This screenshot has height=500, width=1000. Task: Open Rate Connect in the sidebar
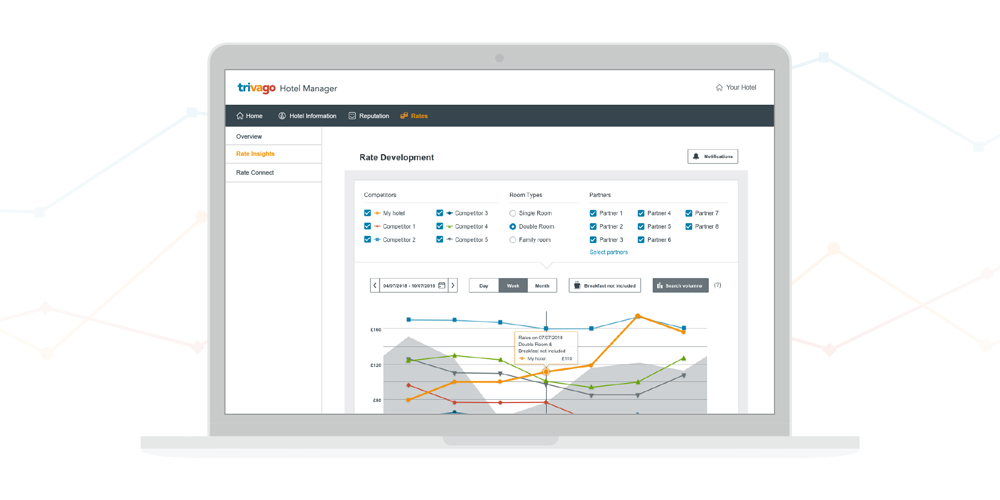click(x=255, y=173)
